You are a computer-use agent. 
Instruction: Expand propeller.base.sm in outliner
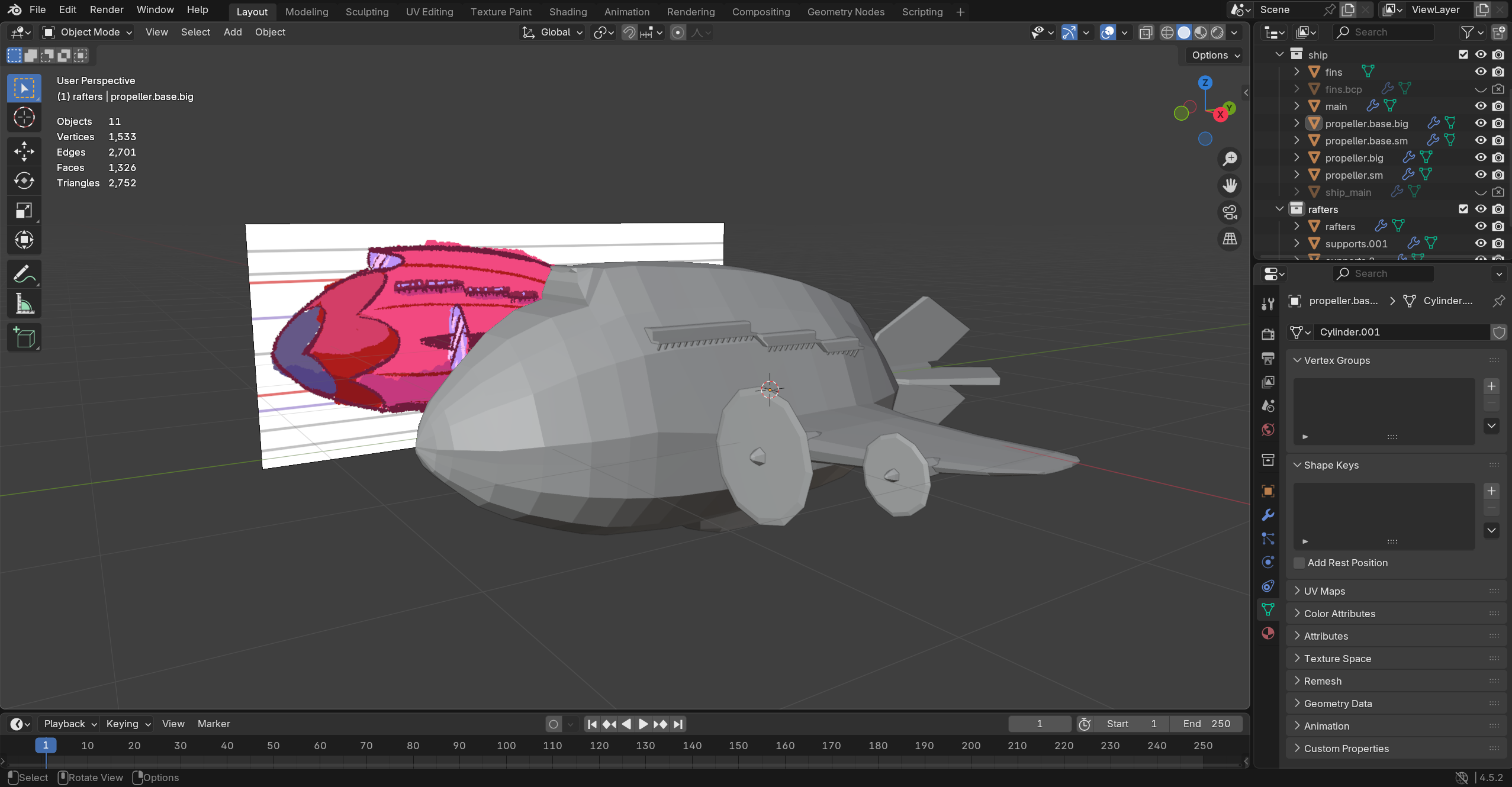pyautogui.click(x=1297, y=140)
